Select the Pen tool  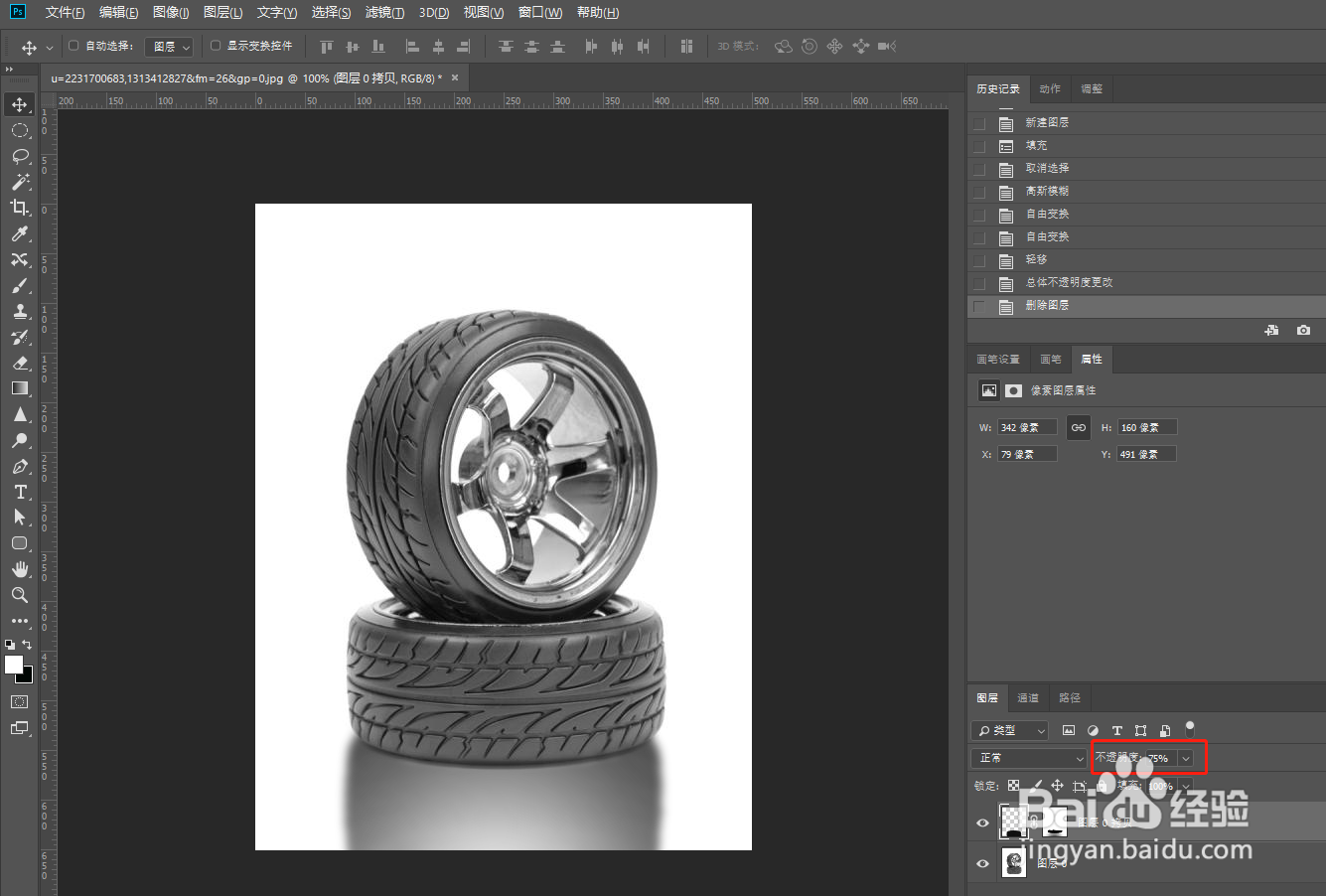[20, 466]
